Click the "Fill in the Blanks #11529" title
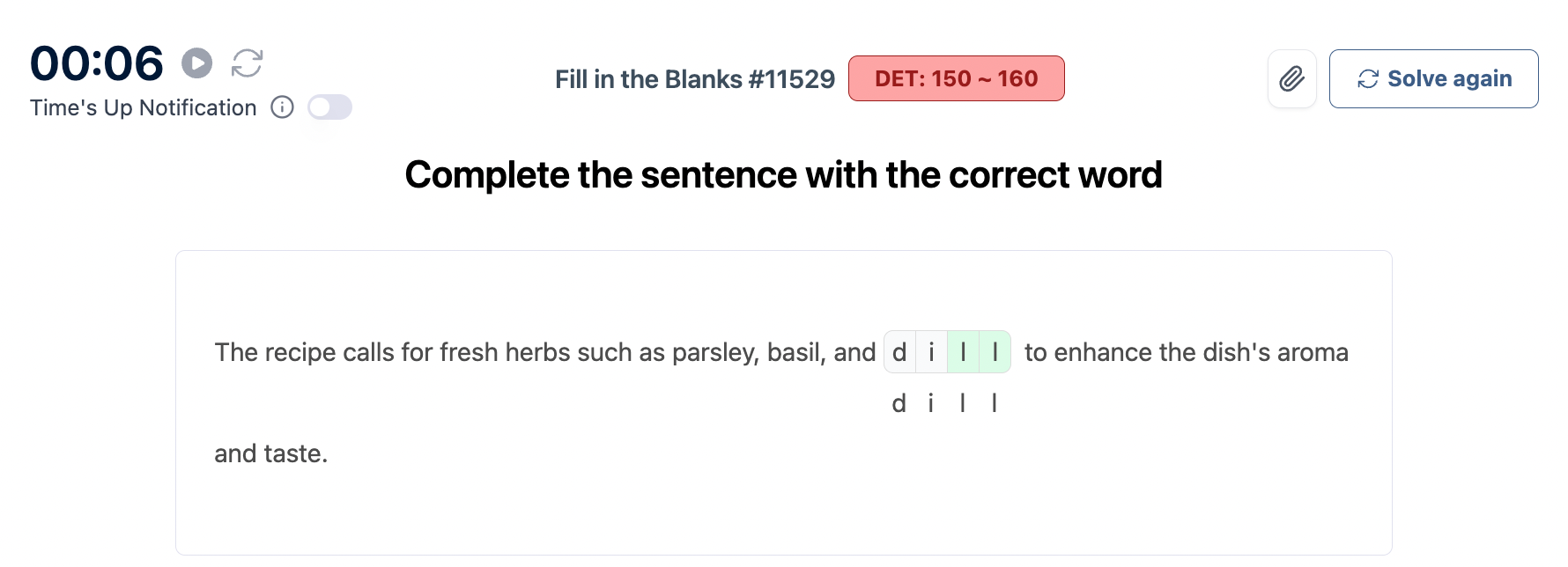This screenshot has width=1568, height=567. pos(694,79)
